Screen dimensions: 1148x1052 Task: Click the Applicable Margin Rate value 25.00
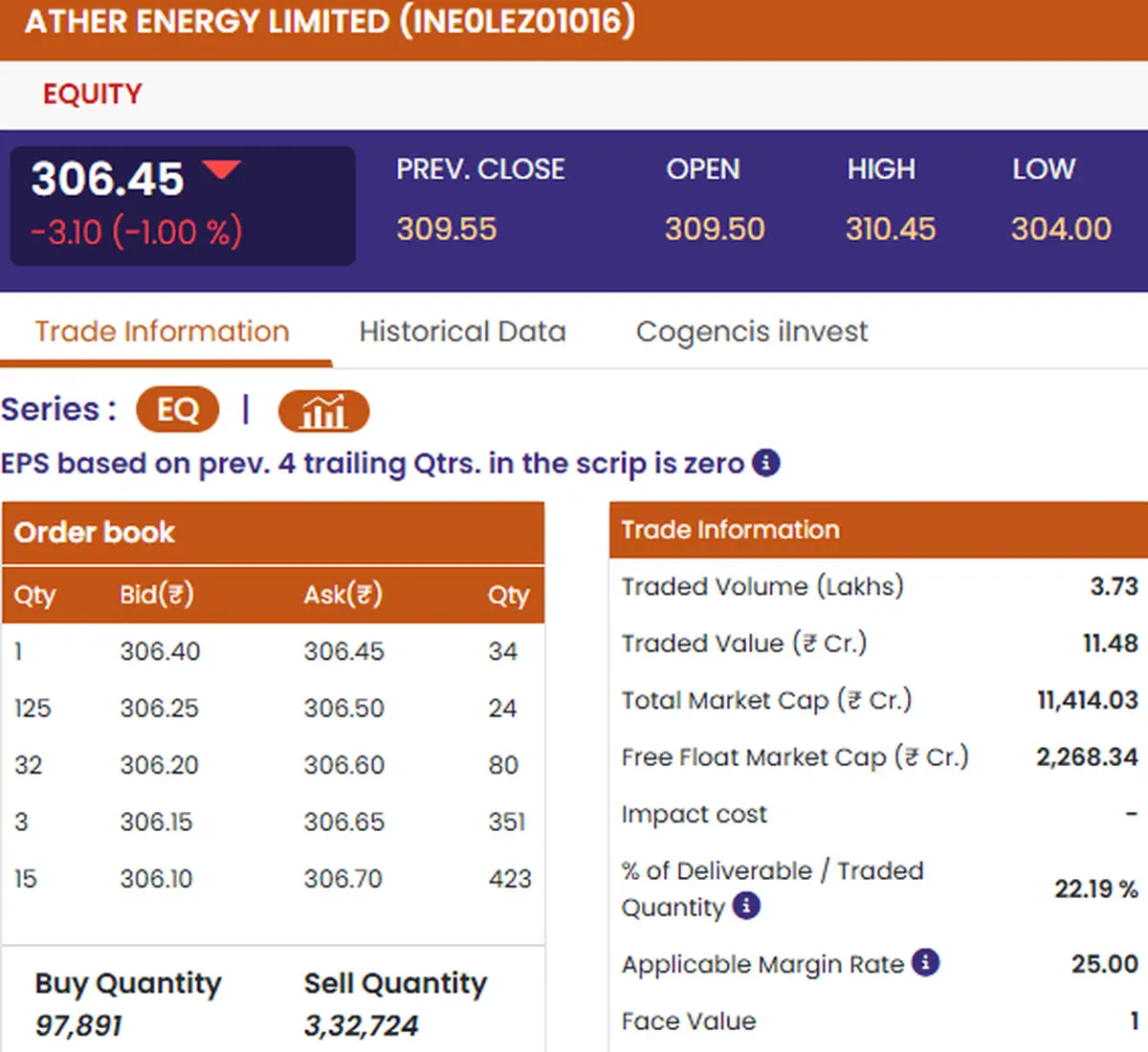[1105, 964]
